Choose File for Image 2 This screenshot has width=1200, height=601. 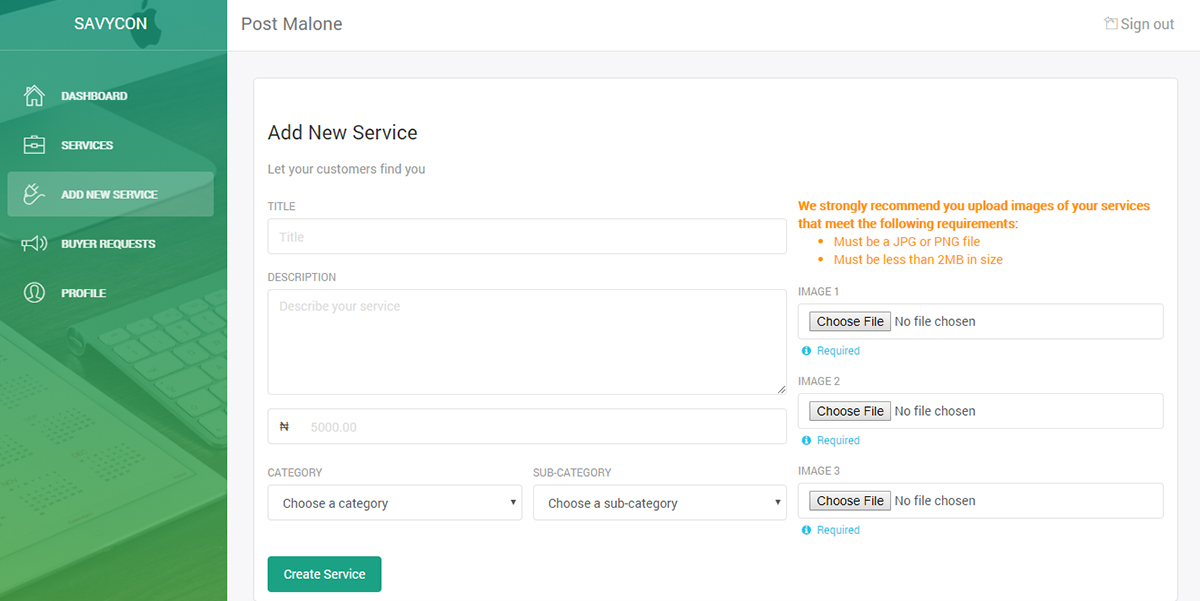[850, 411]
